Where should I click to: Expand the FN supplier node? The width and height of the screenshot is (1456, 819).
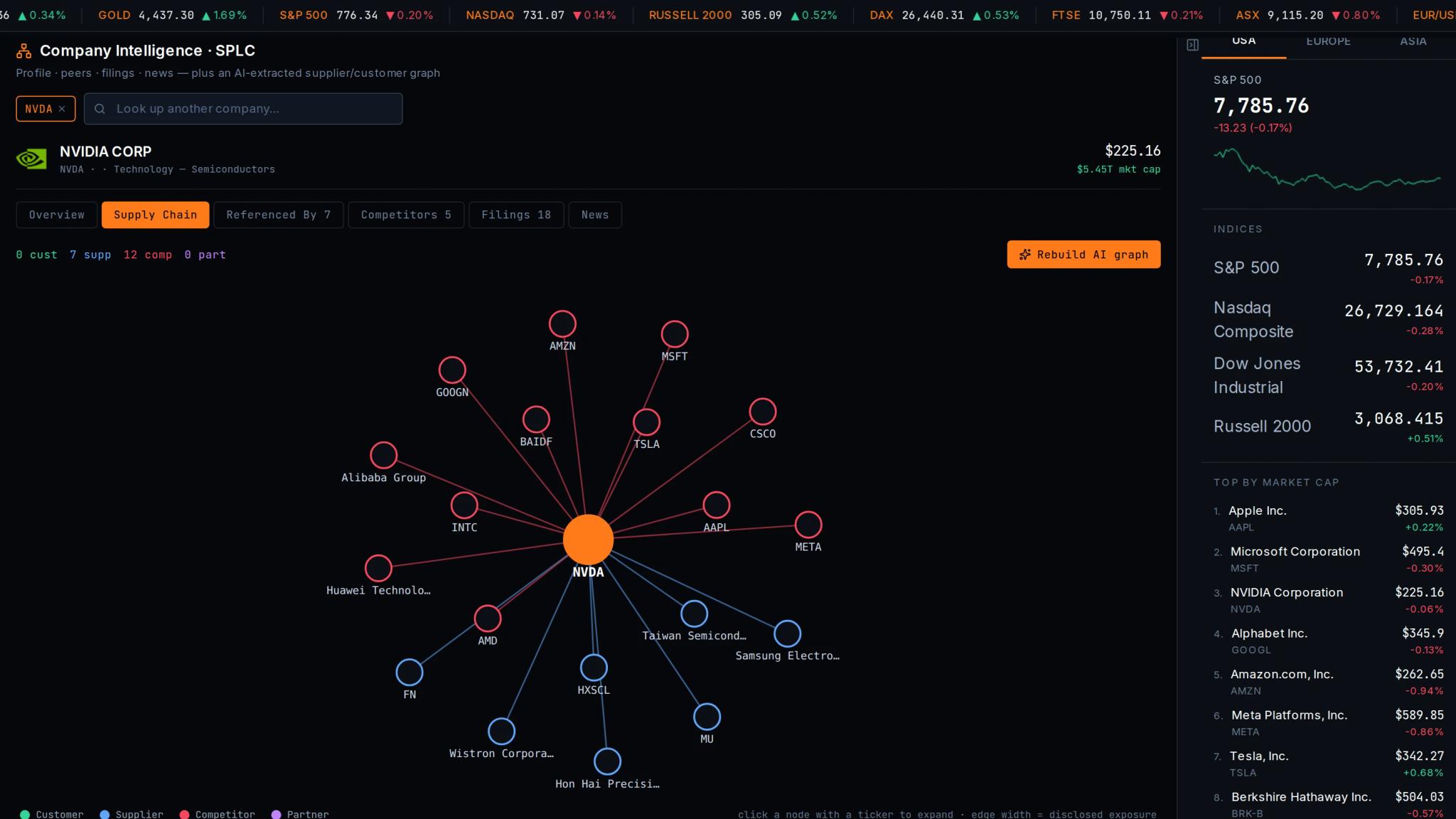point(409,673)
